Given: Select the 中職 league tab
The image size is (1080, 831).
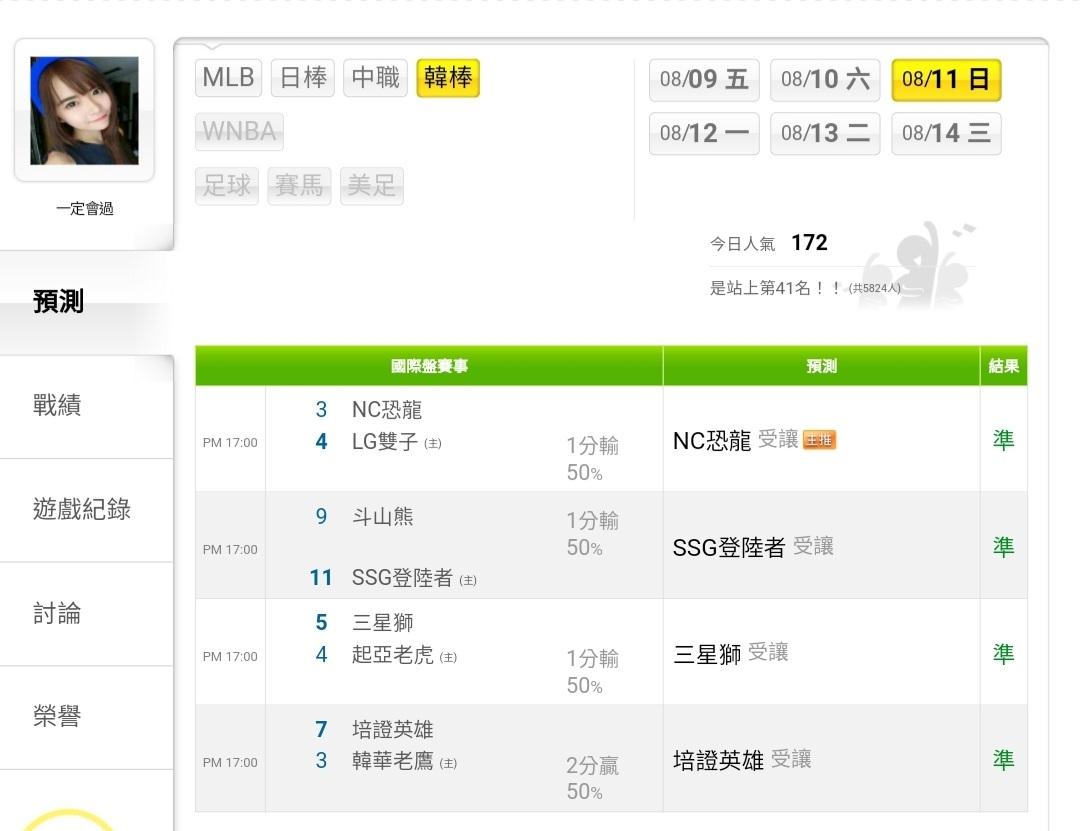Looking at the screenshot, I should [375, 77].
